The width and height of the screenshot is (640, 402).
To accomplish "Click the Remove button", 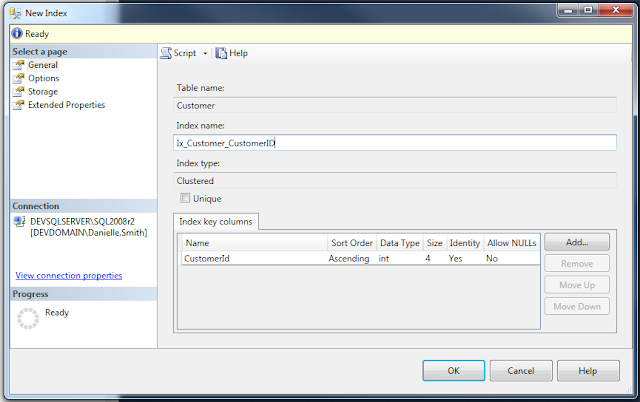I will [x=577, y=264].
